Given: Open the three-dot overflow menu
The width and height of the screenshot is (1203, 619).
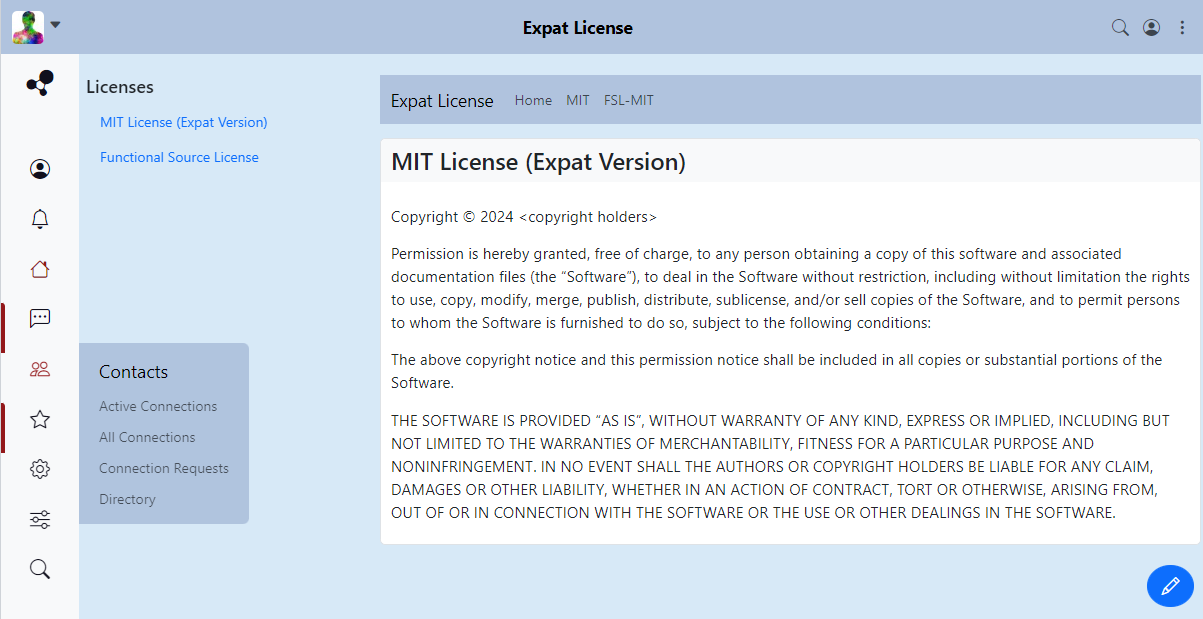Looking at the screenshot, I should pyautogui.click(x=1182, y=28).
